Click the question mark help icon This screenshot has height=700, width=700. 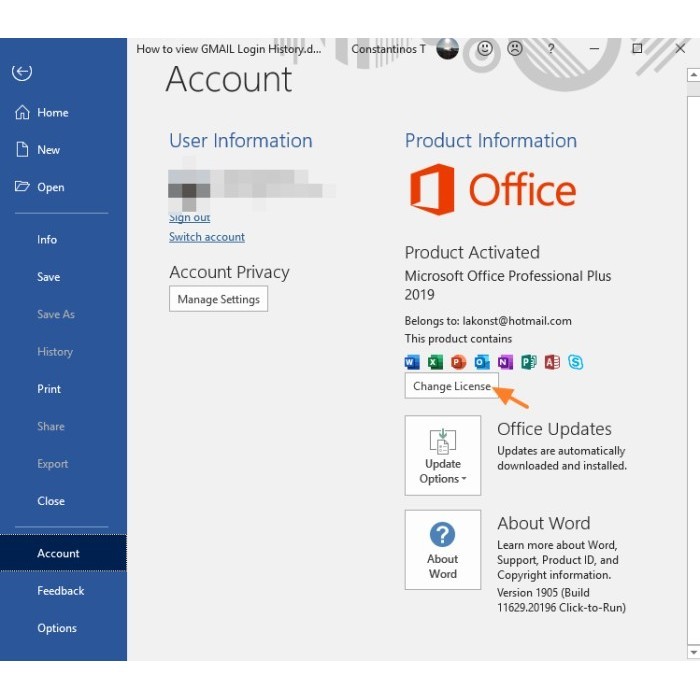(551, 48)
